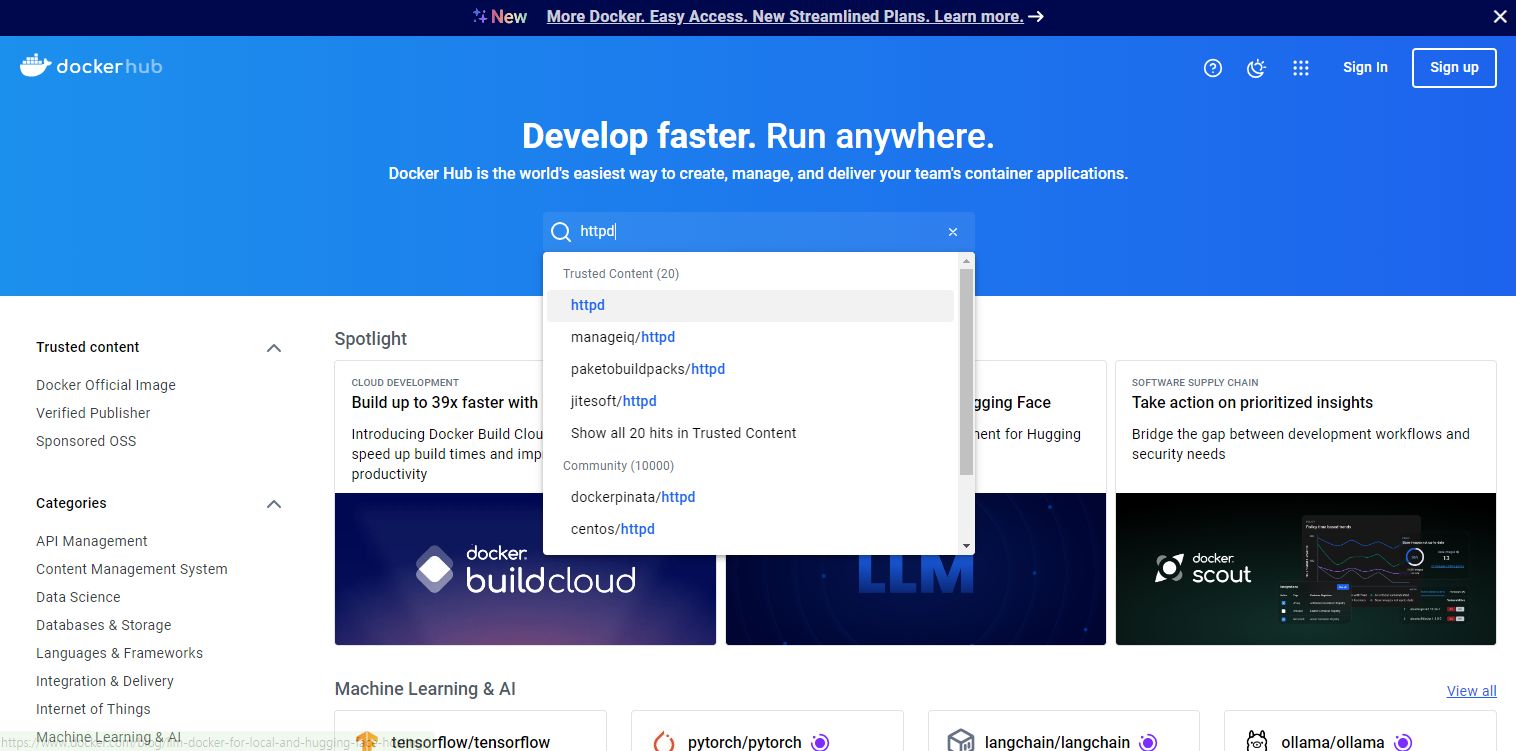This screenshot has width=1516, height=751.
Task: Open the Docker Scout spotlight image
Action: pyautogui.click(x=1306, y=569)
